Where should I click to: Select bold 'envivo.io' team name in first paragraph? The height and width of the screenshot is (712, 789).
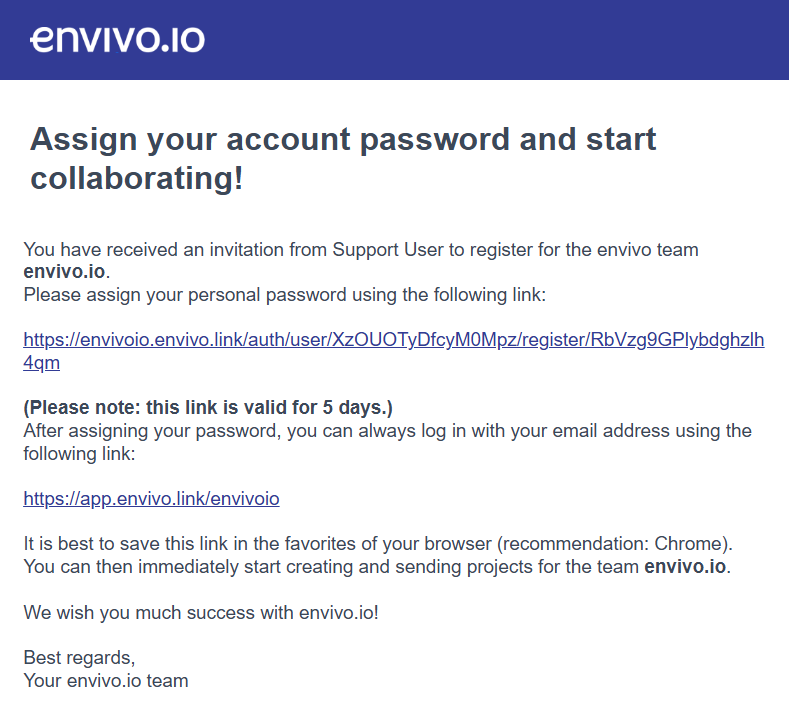point(64,272)
